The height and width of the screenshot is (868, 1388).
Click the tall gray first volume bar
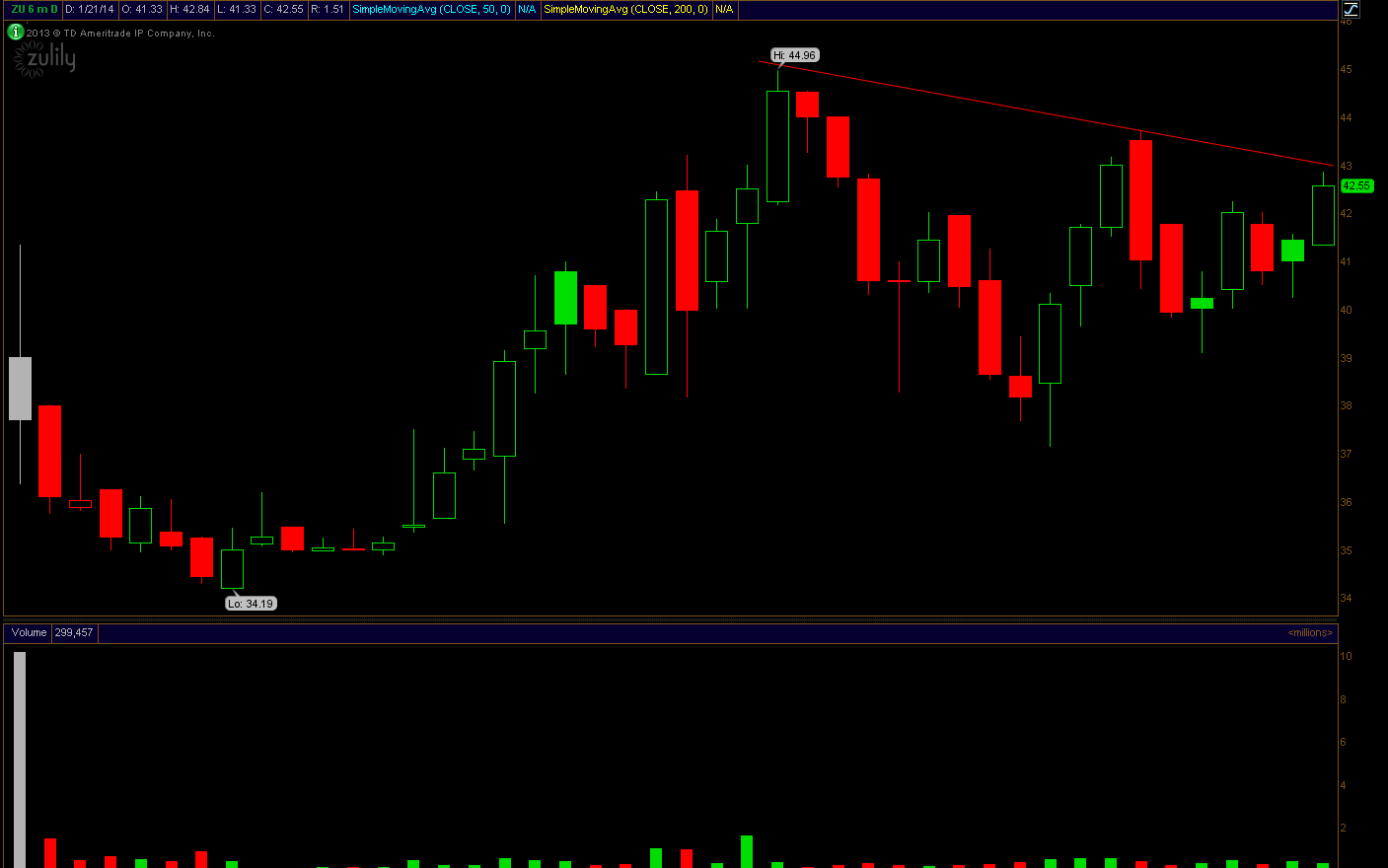[20, 759]
